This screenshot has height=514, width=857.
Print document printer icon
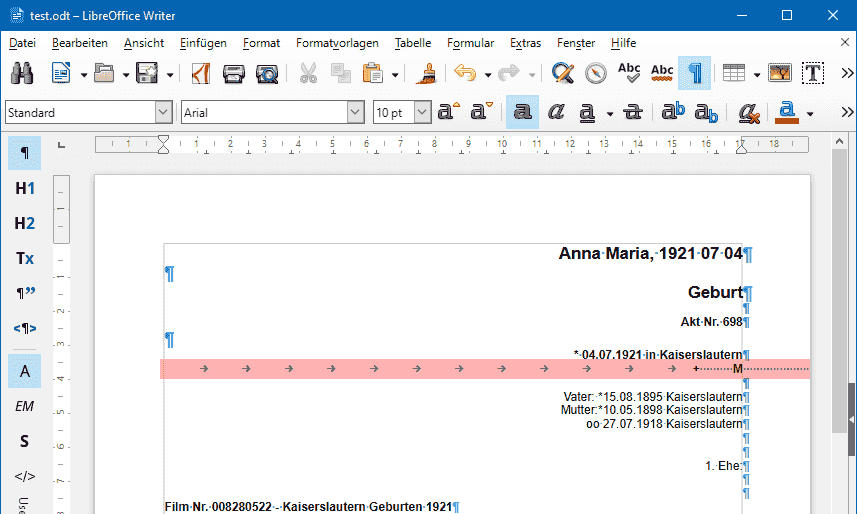(x=234, y=73)
